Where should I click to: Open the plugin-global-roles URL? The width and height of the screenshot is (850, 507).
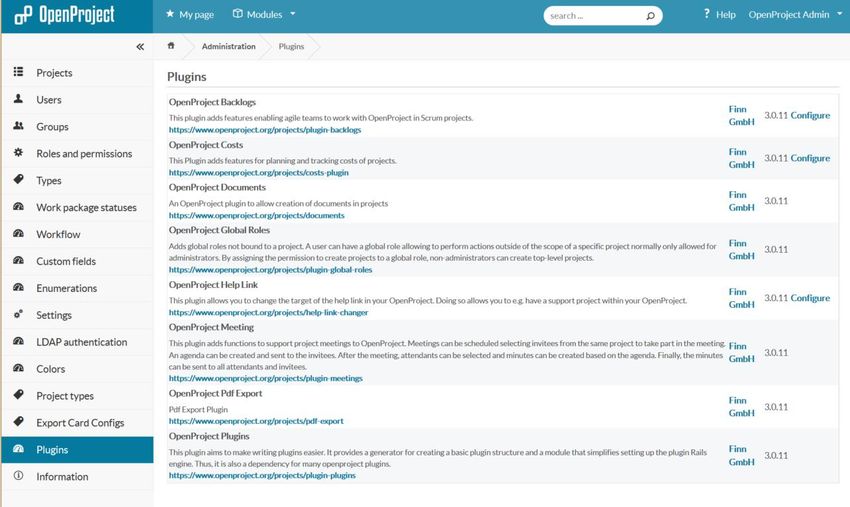point(271,269)
